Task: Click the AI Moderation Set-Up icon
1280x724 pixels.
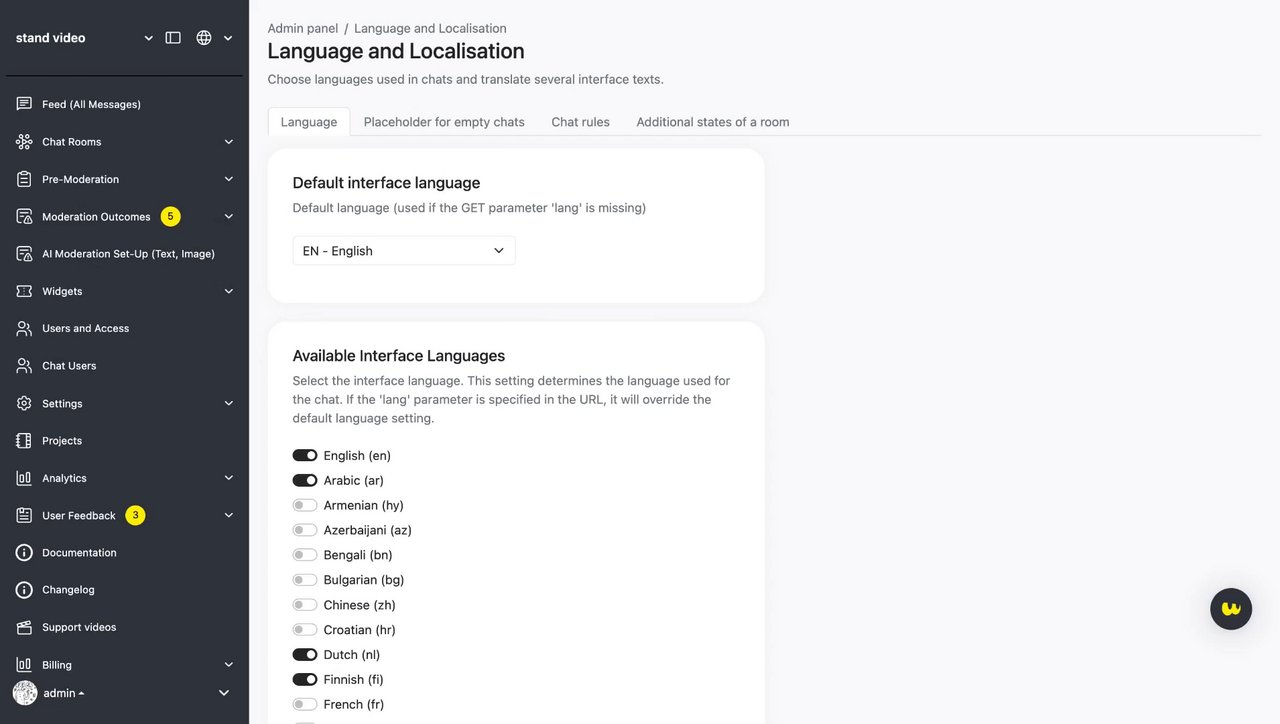Action: coord(24,254)
